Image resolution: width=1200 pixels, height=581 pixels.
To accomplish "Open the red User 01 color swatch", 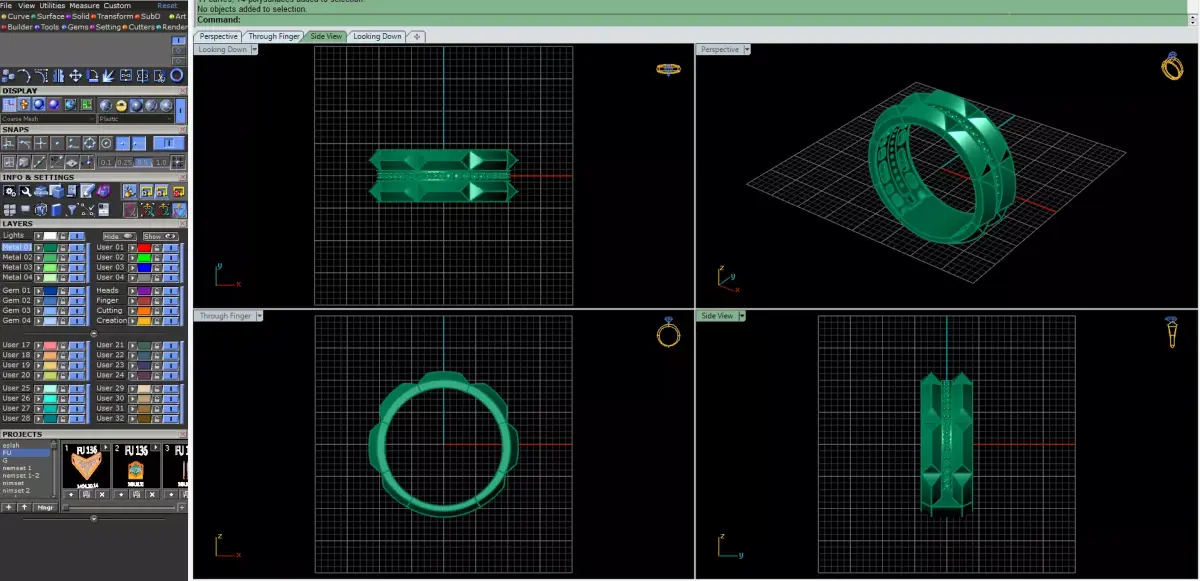I will 144,247.
